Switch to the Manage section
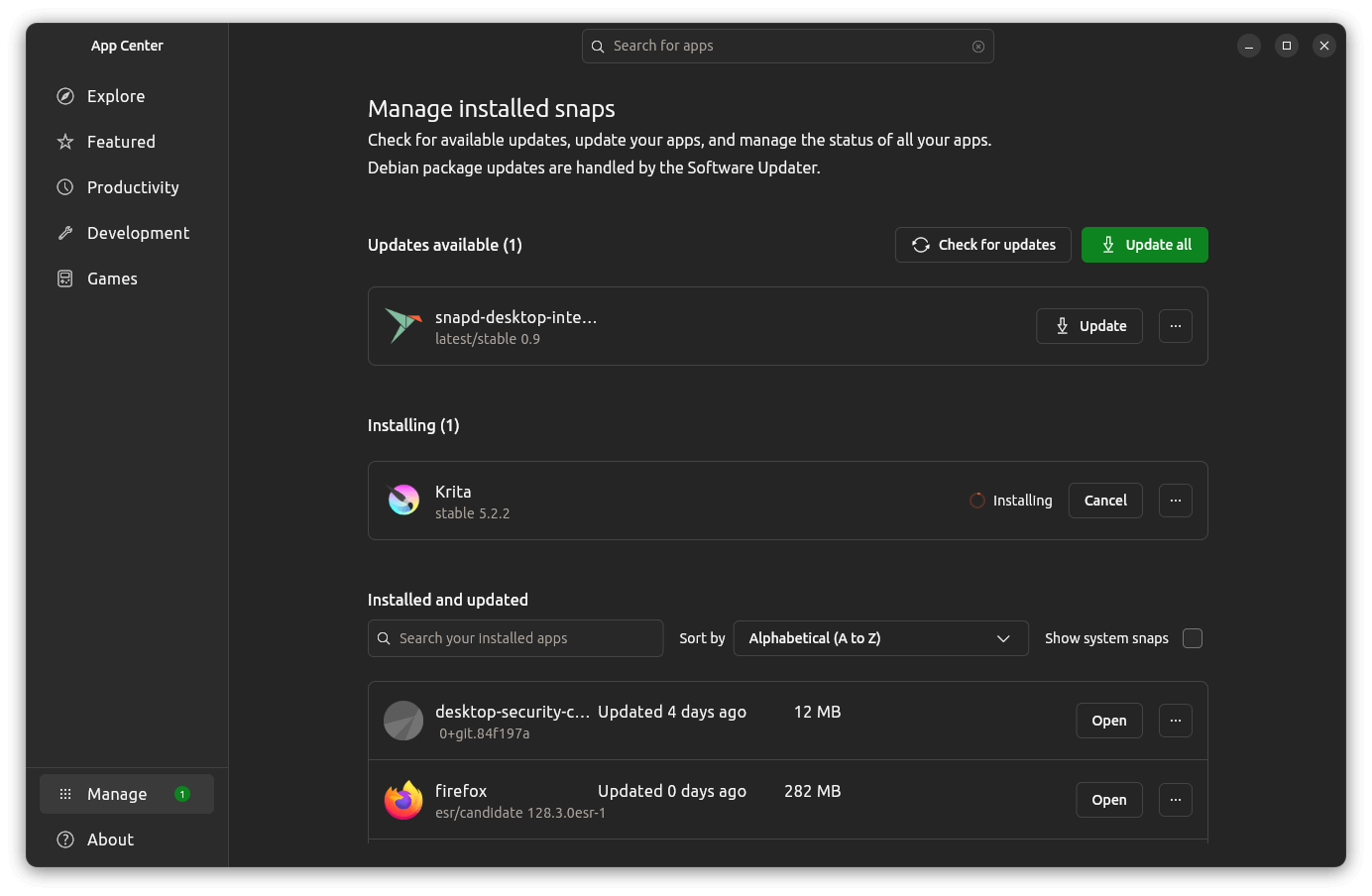The image size is (1372, 896). [x=119, y=793]
